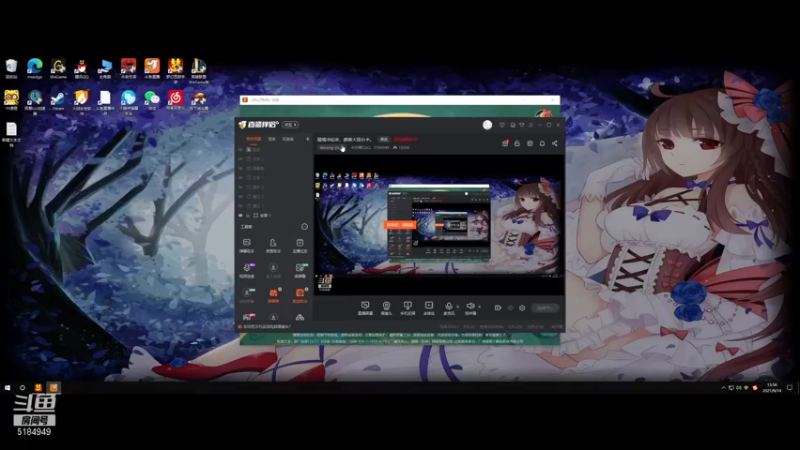Toggle visibility of the 图片 2 source
800x450 pixels.
coord(241,187)
